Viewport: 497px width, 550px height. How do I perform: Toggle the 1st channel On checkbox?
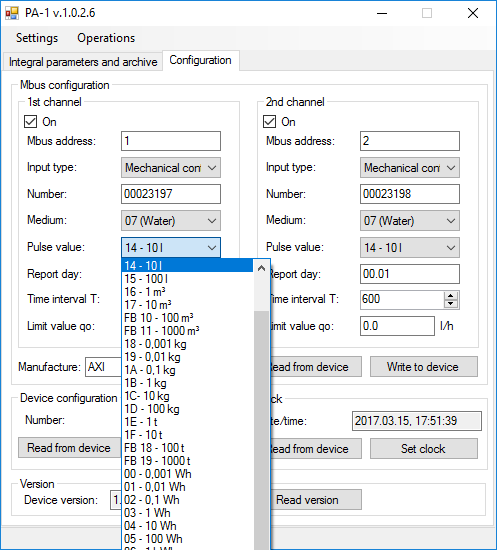[x=30, y=122]
